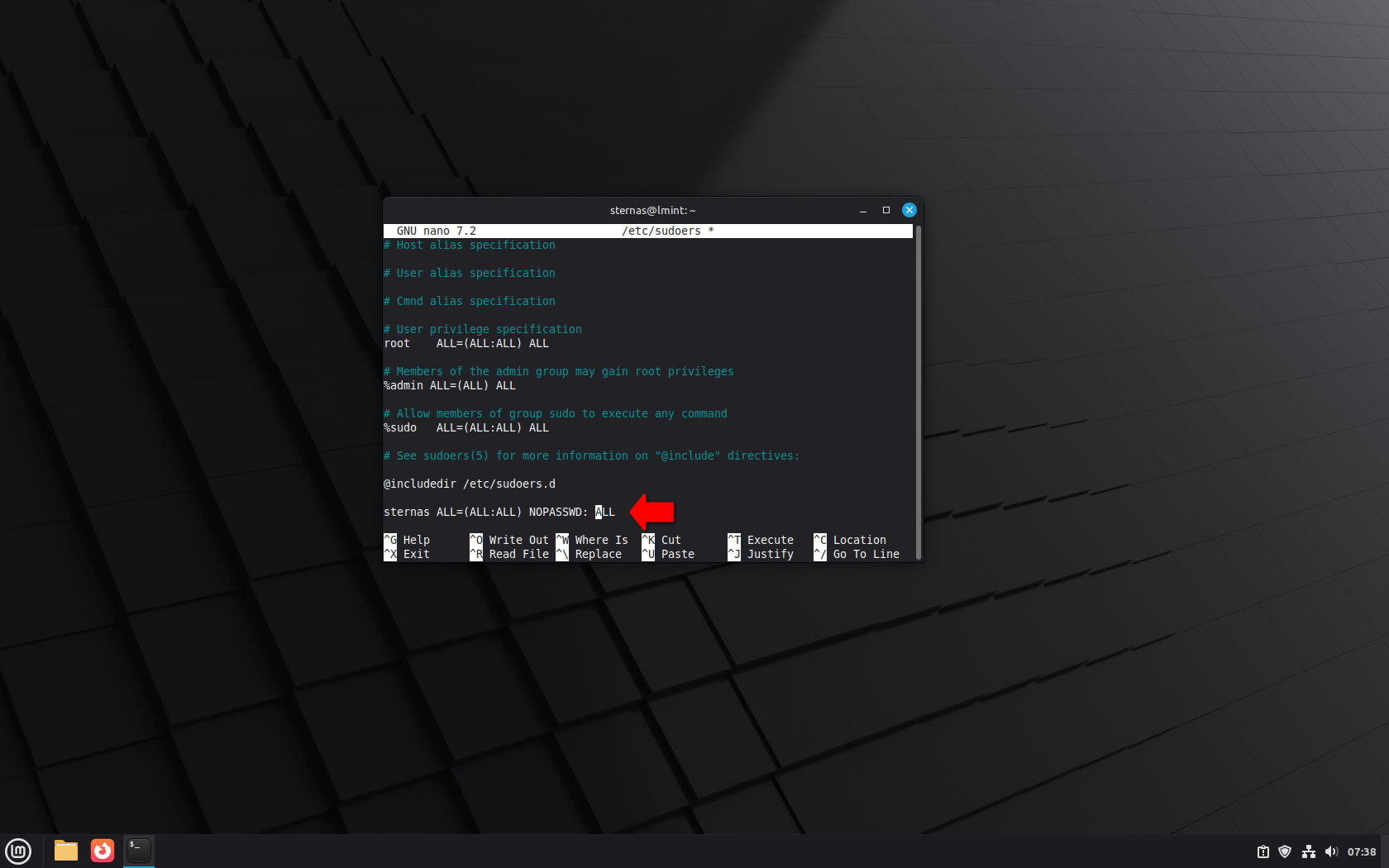Click the Terminal icon in the taskbar
The width and height of the screenshot is (1389, 868).
pyautogui.click(x=139, y=851)
